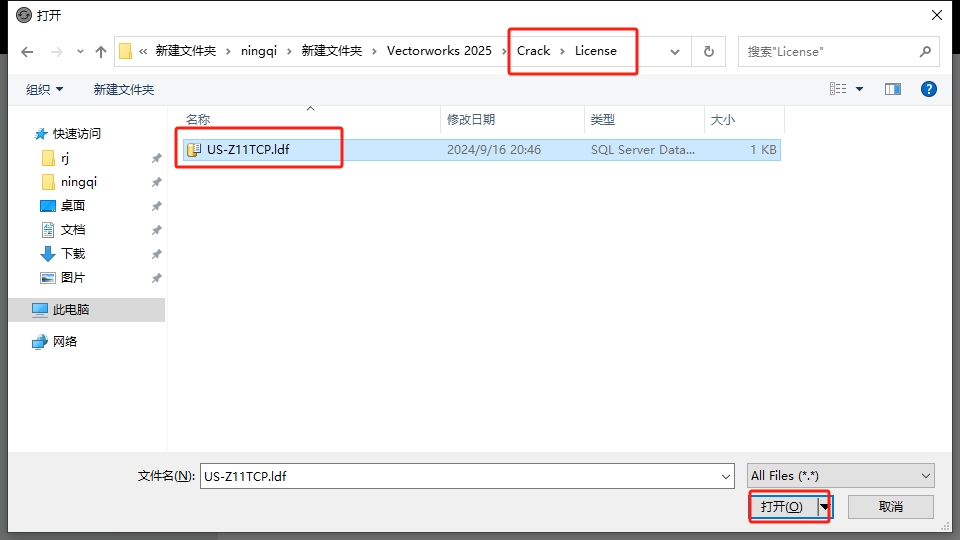Show hidden path levels via double chevron

point(143,51)
